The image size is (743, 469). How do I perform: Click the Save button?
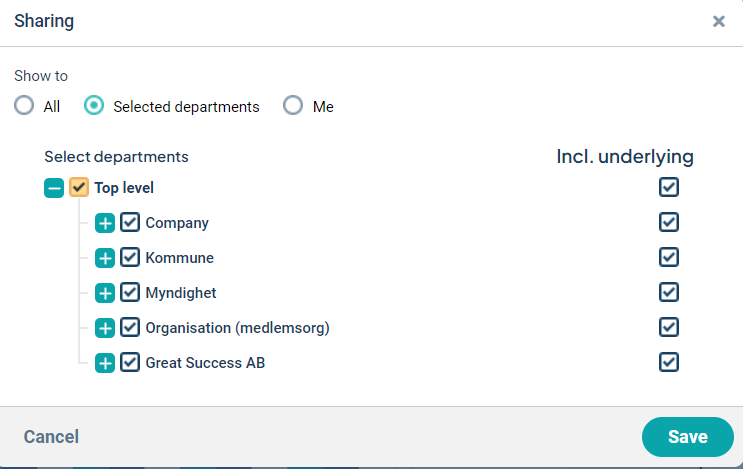tap(688, 437)
